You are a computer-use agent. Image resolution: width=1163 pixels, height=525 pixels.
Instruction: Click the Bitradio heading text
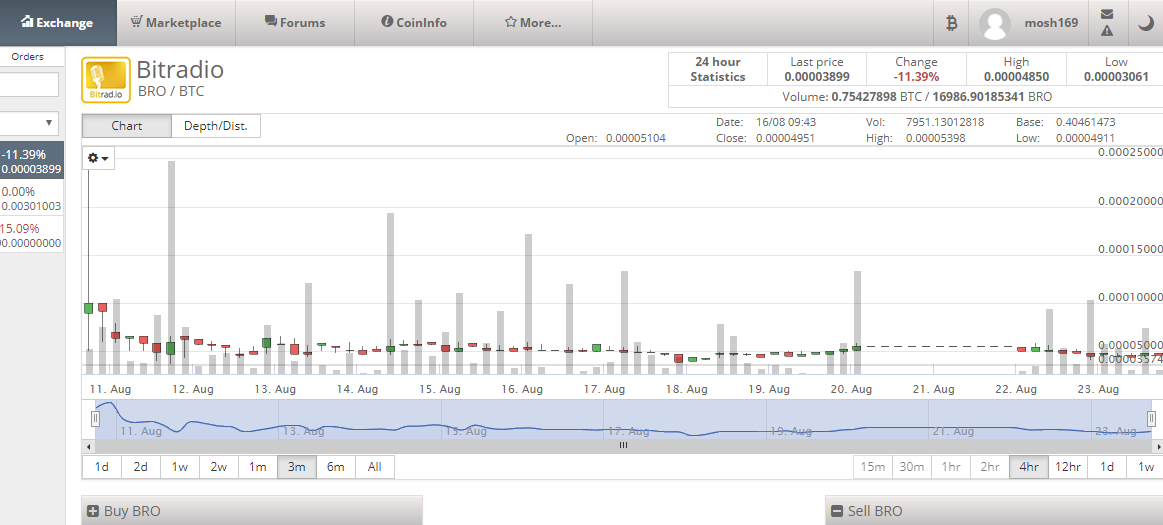pyautogui.click(x=180, y=70)
